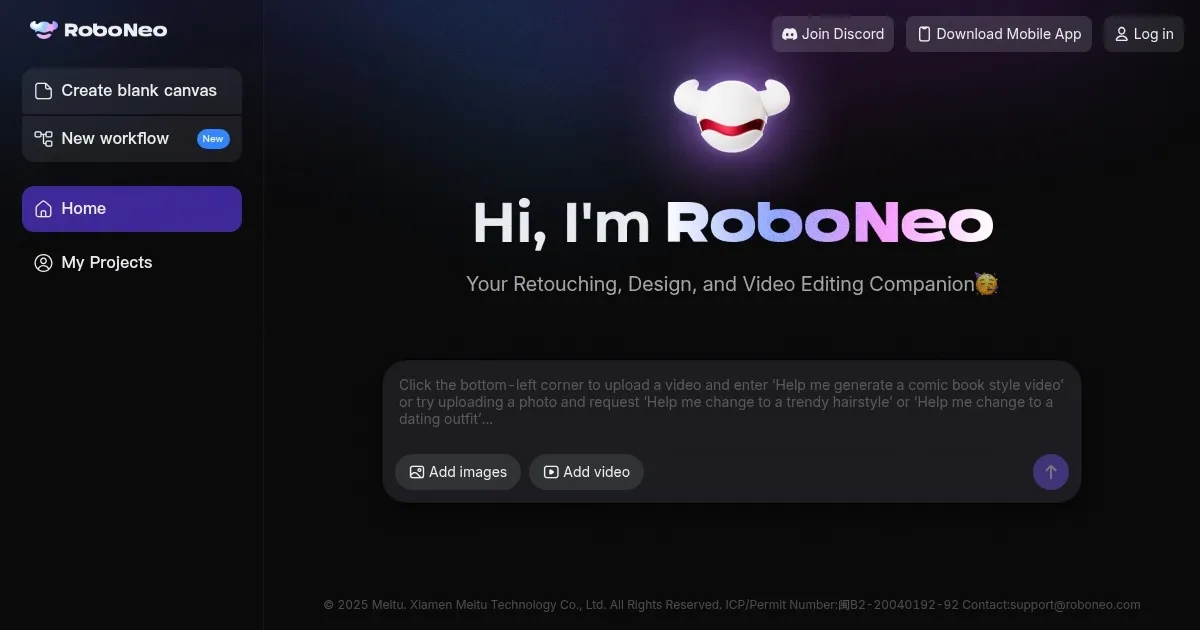Click the blank page icon beside Create blank canvas

click(43, 91)
